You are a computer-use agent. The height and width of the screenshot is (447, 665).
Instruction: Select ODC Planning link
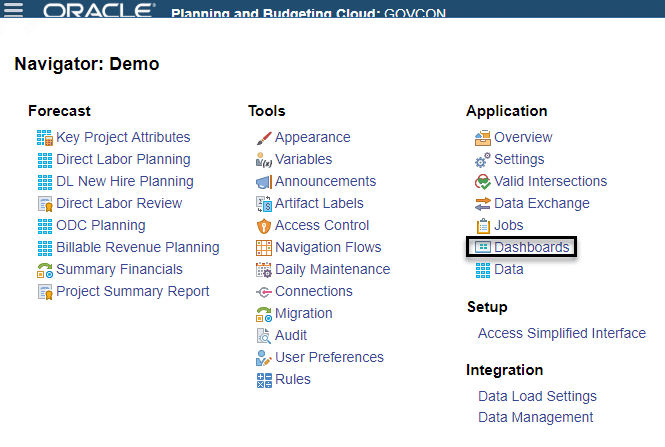[x=101, y=225]
